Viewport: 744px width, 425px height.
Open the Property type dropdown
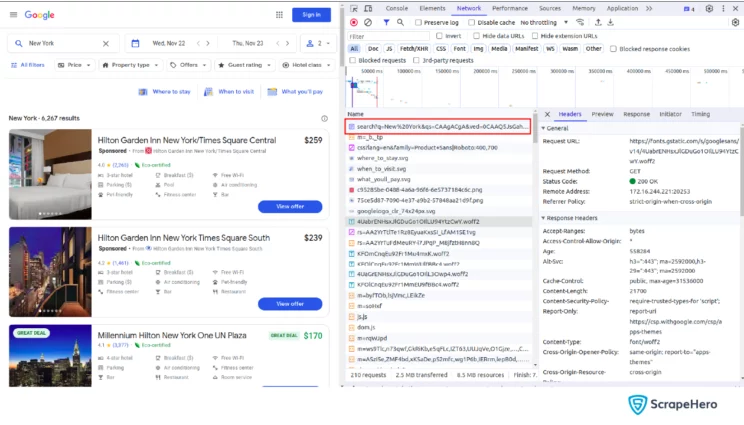pos(130,65)
